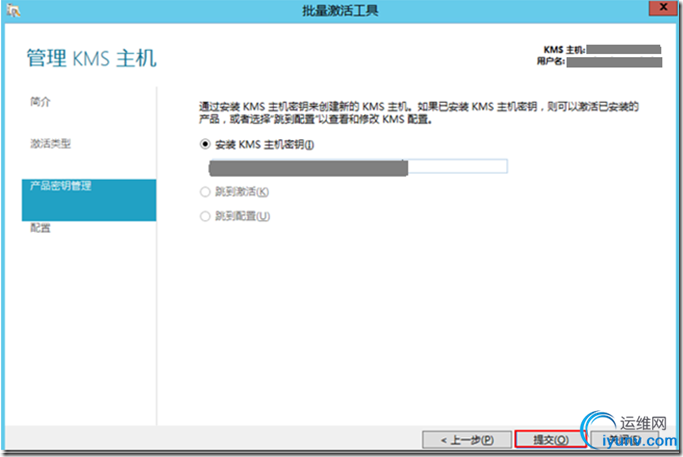Select the 安装 KMS 主机密钥 radio button

click(x=205, y=144)
